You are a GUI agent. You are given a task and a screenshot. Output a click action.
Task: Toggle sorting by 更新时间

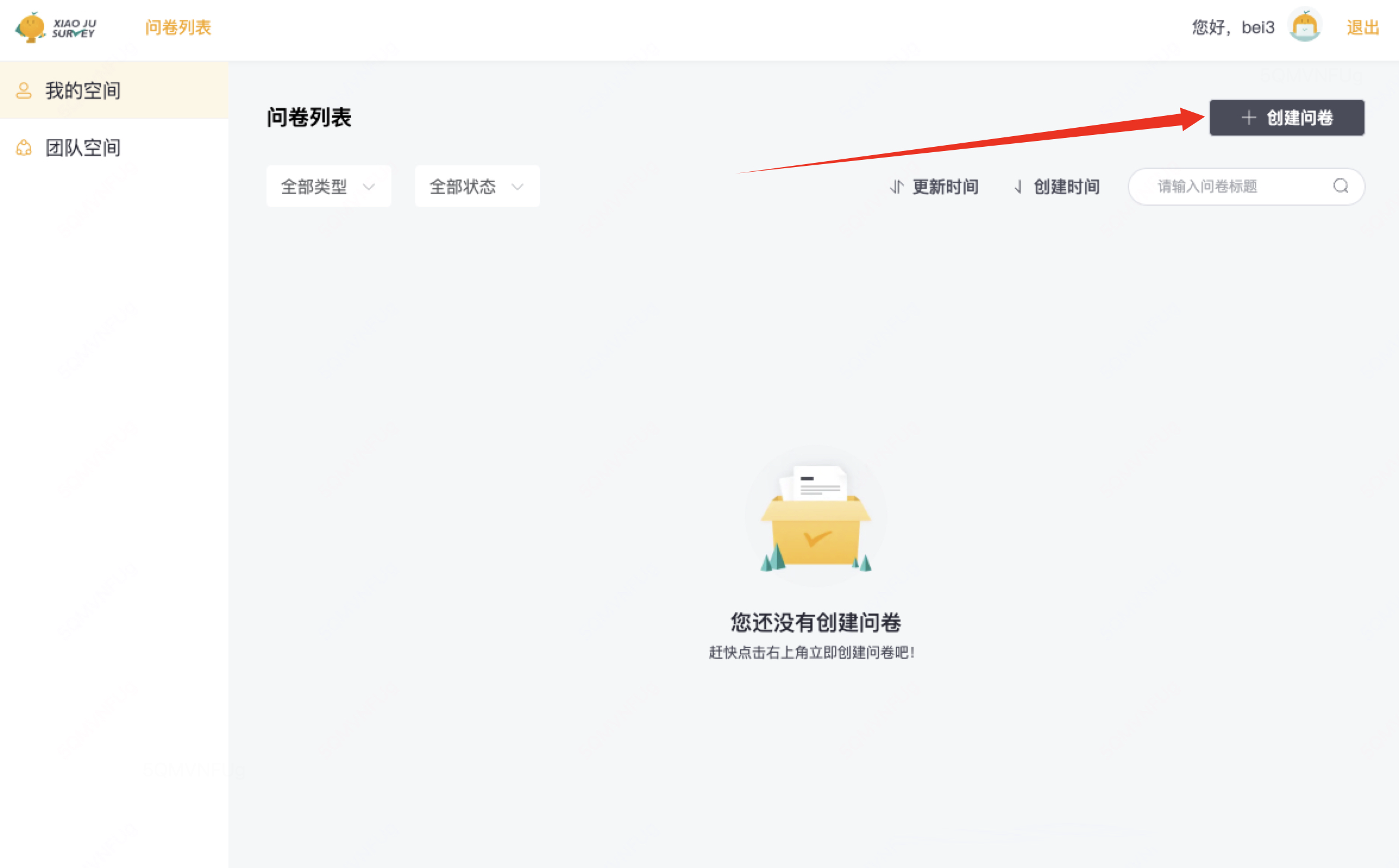coord(945,187)
